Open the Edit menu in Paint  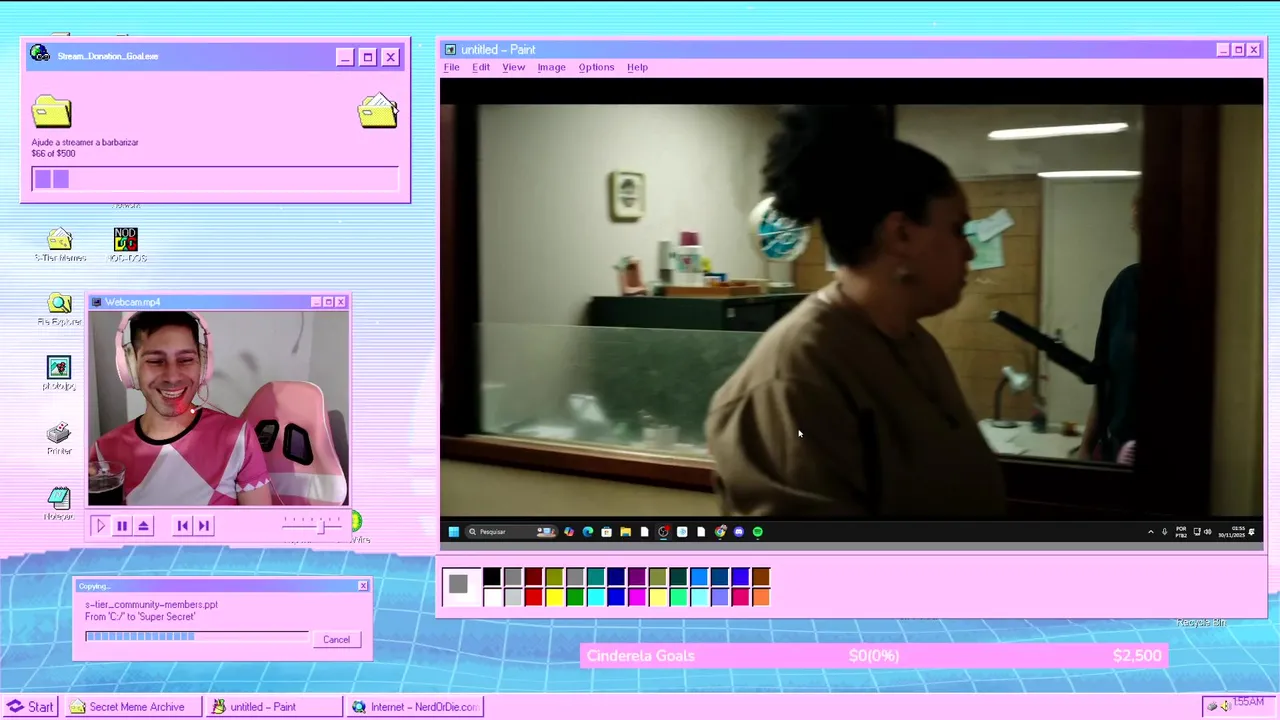pos(481,67)
